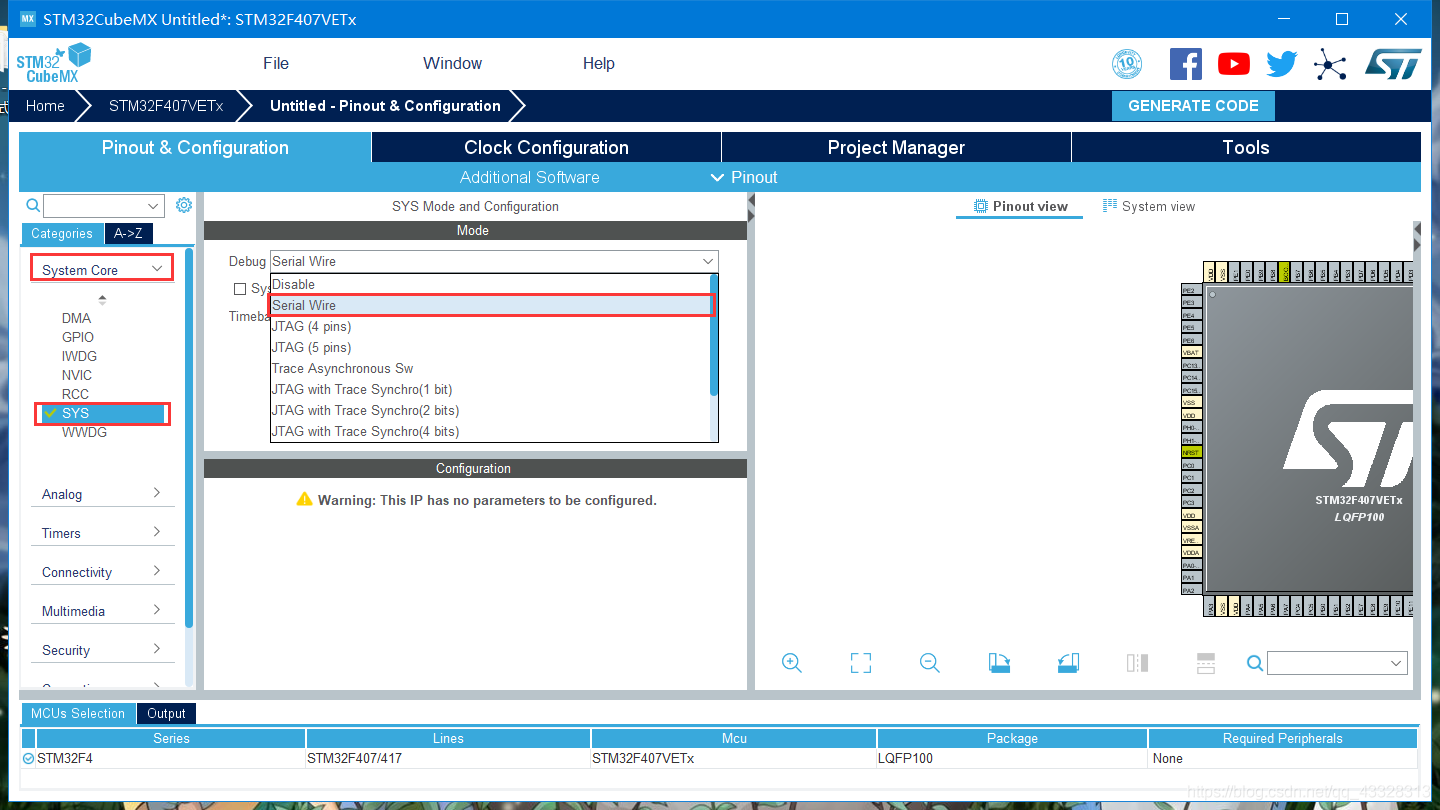Select WWDG under System Core
The width and height of the screenshot is (1440, 810).
[x=84, y=432]
